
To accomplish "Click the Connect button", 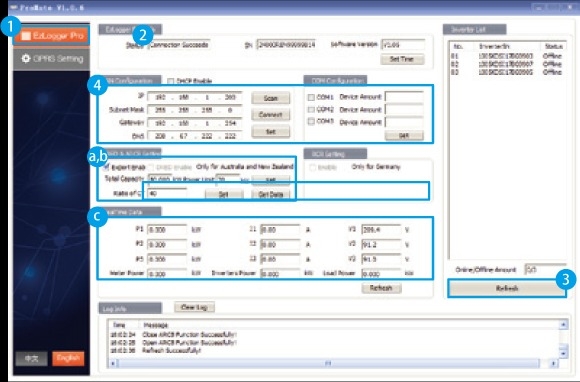I will (270, 115).
